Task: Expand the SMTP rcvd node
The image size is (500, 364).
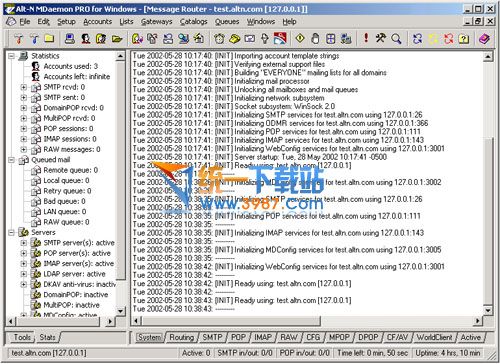Action: click(23, 87)
